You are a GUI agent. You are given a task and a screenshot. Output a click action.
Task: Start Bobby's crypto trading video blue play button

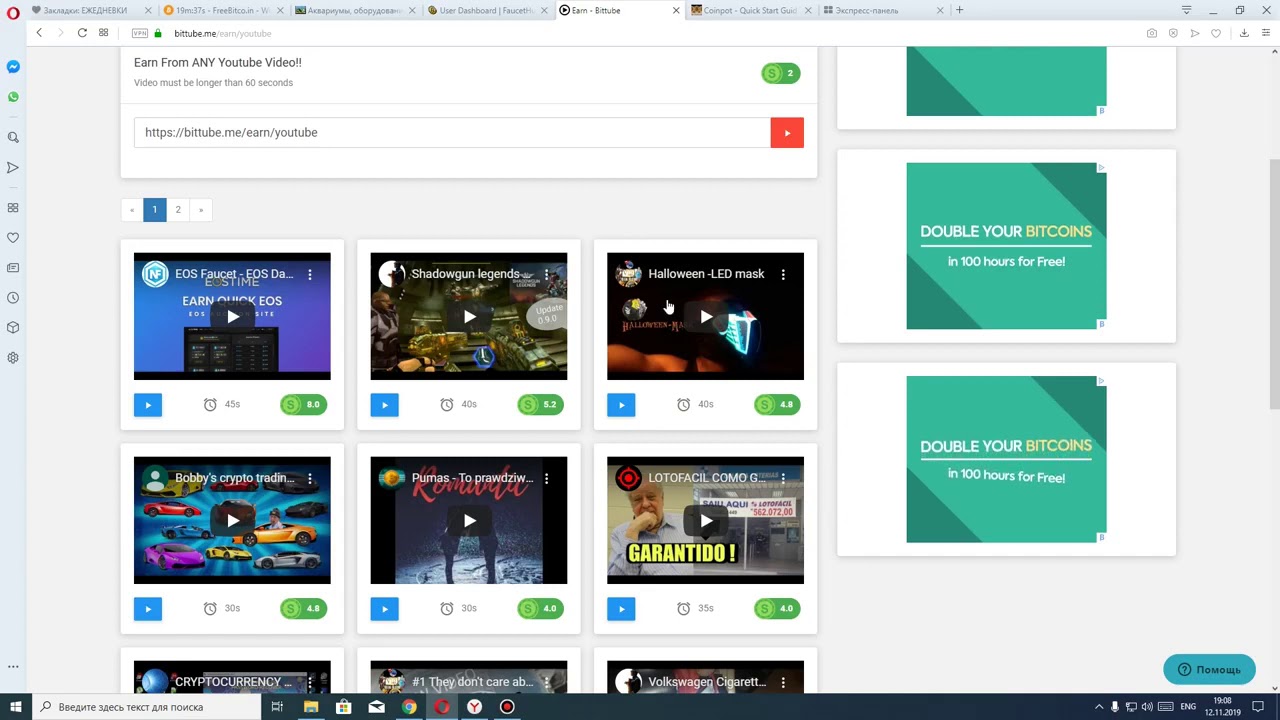[148, 609]
